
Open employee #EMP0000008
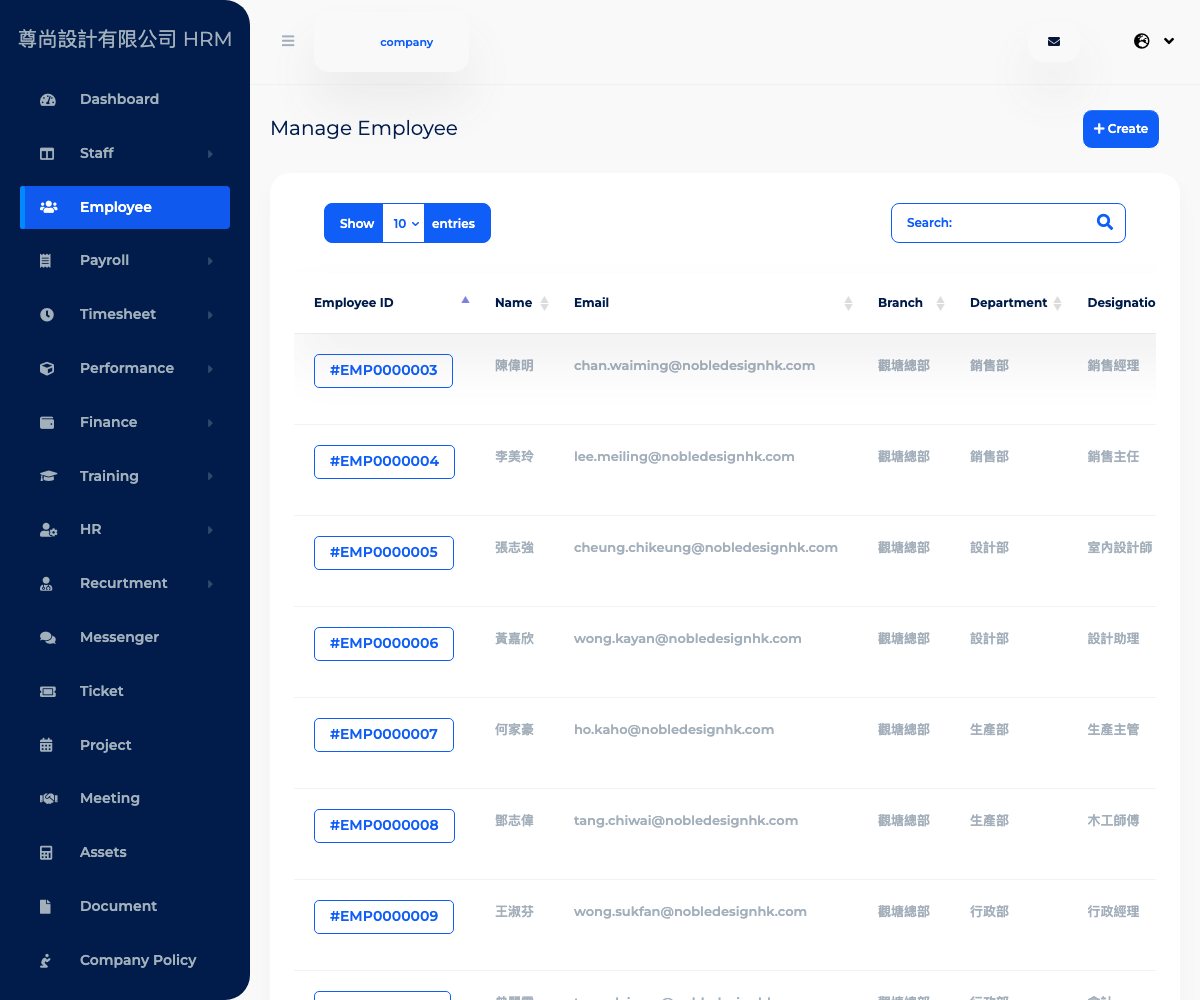pos(384,825)
